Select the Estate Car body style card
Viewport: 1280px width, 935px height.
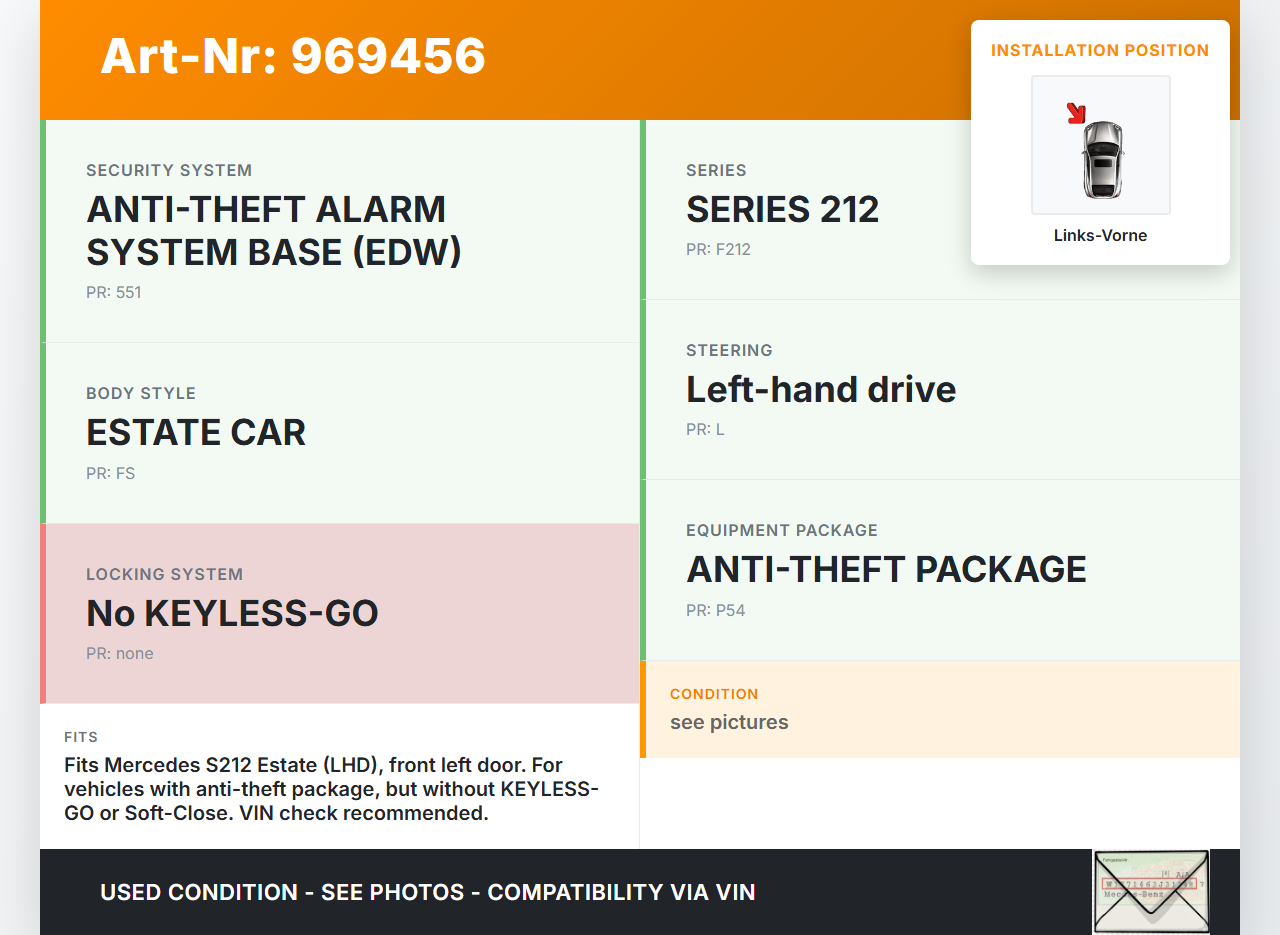(x=340, y=432)
